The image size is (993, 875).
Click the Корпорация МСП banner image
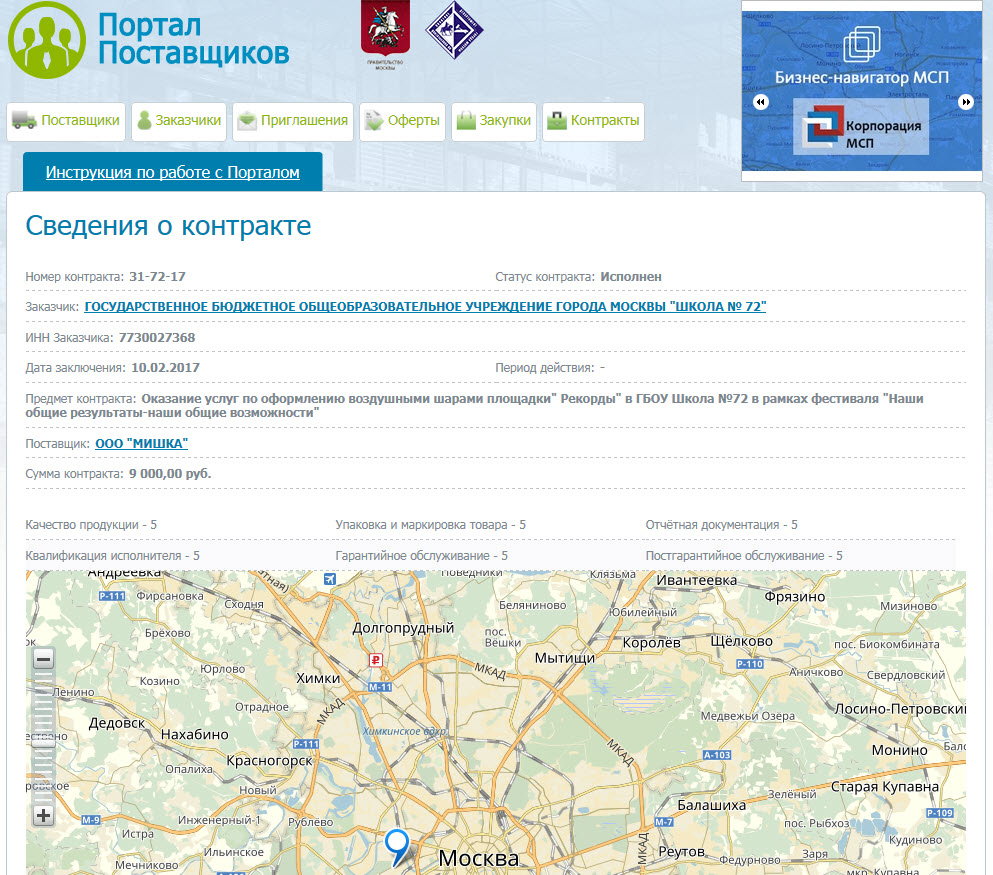pos(860,127)
